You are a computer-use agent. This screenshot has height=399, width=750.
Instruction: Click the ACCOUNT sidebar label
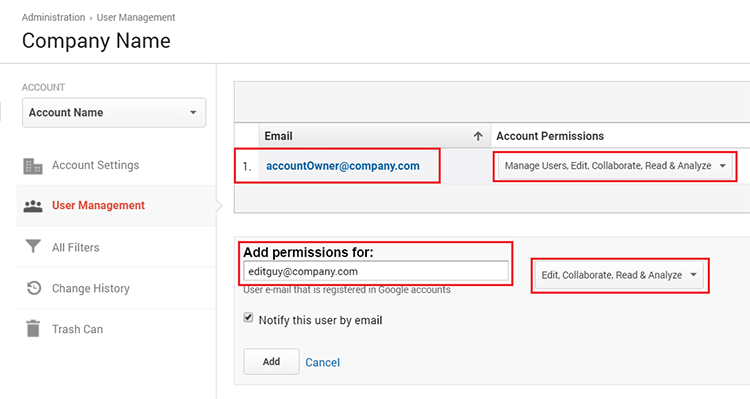click(x=44, y=88)
